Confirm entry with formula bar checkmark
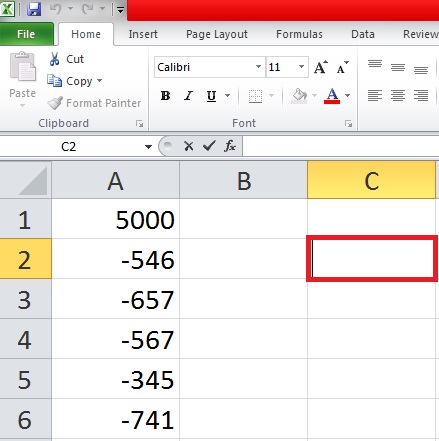This screenshot has width=439, height=441. (x=209, y=146)
